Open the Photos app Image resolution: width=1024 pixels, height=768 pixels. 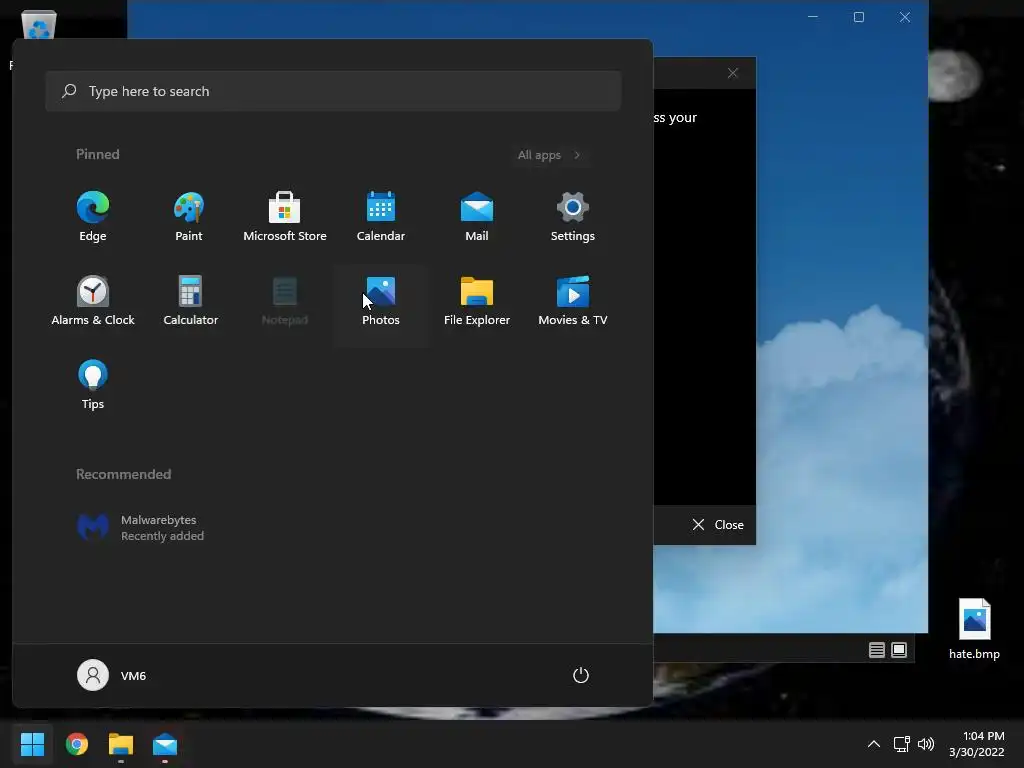[x=381, y=301]
